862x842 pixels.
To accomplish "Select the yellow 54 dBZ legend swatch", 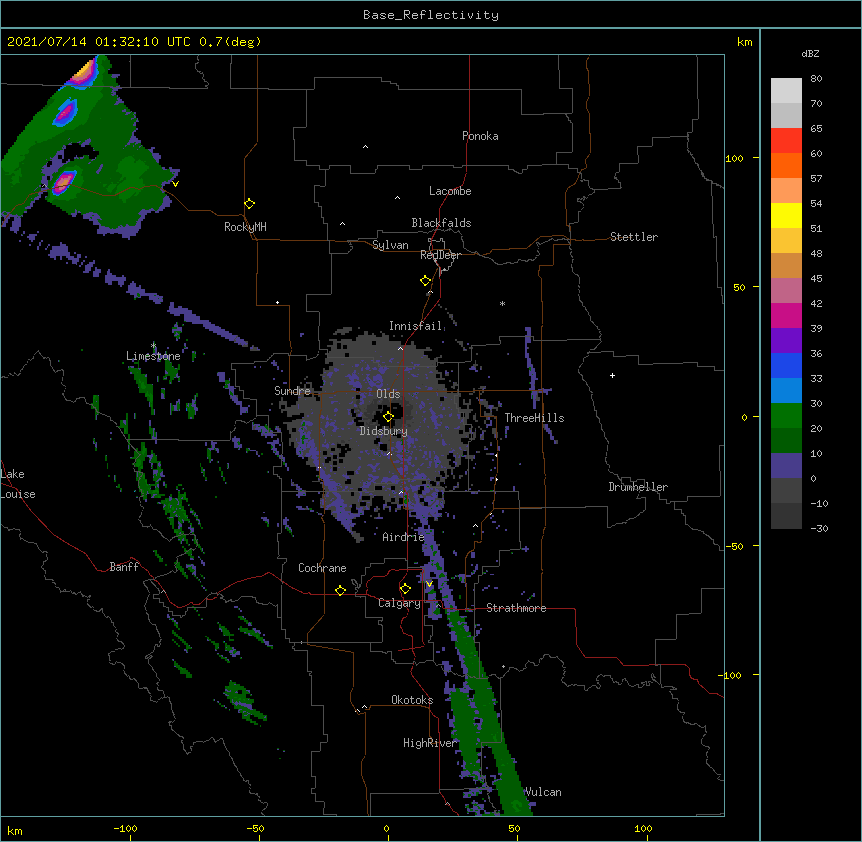I will click(x=786, y=215).
